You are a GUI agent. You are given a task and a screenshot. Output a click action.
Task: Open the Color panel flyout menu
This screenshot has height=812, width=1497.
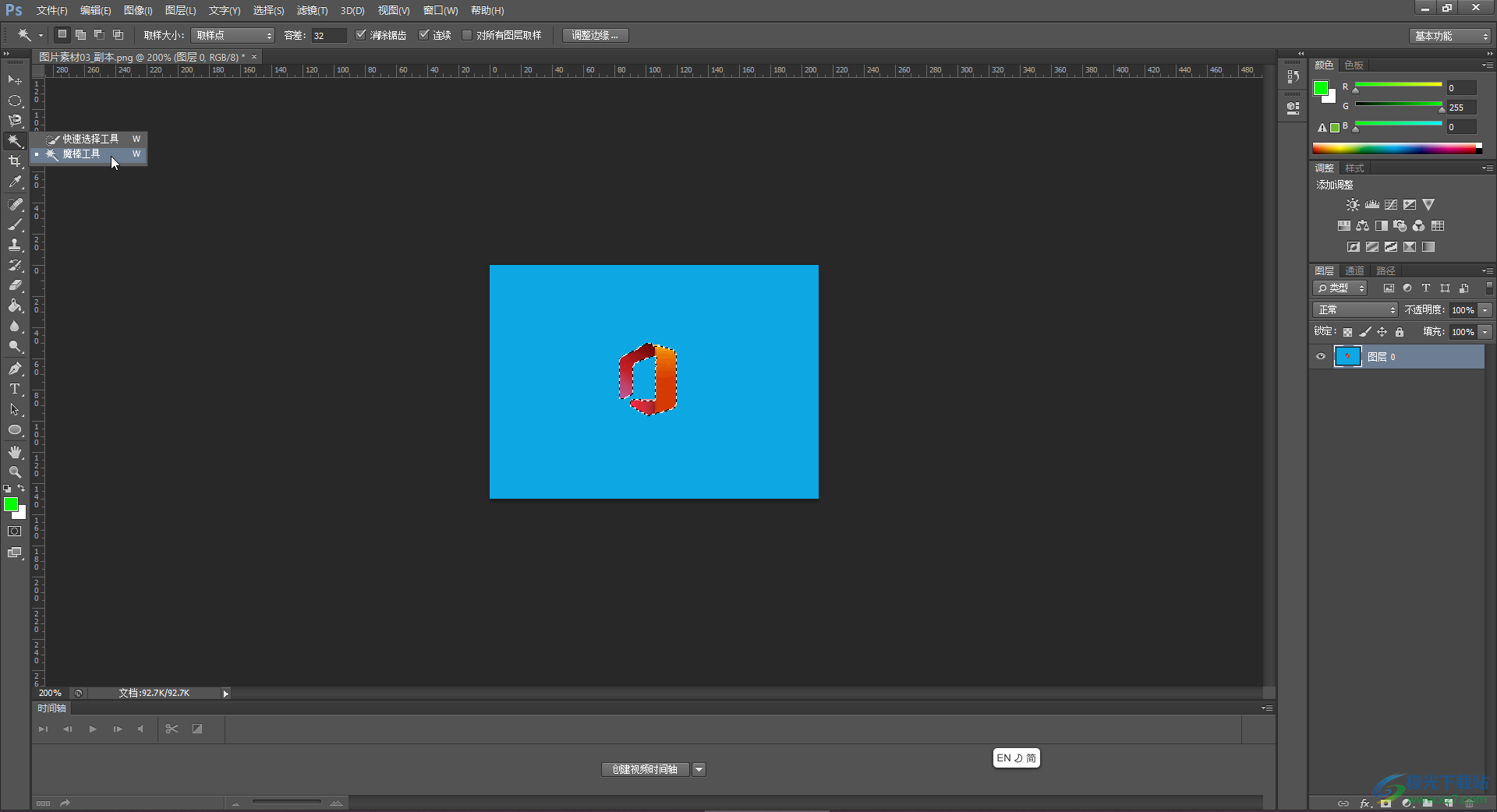coord(1488,65)
